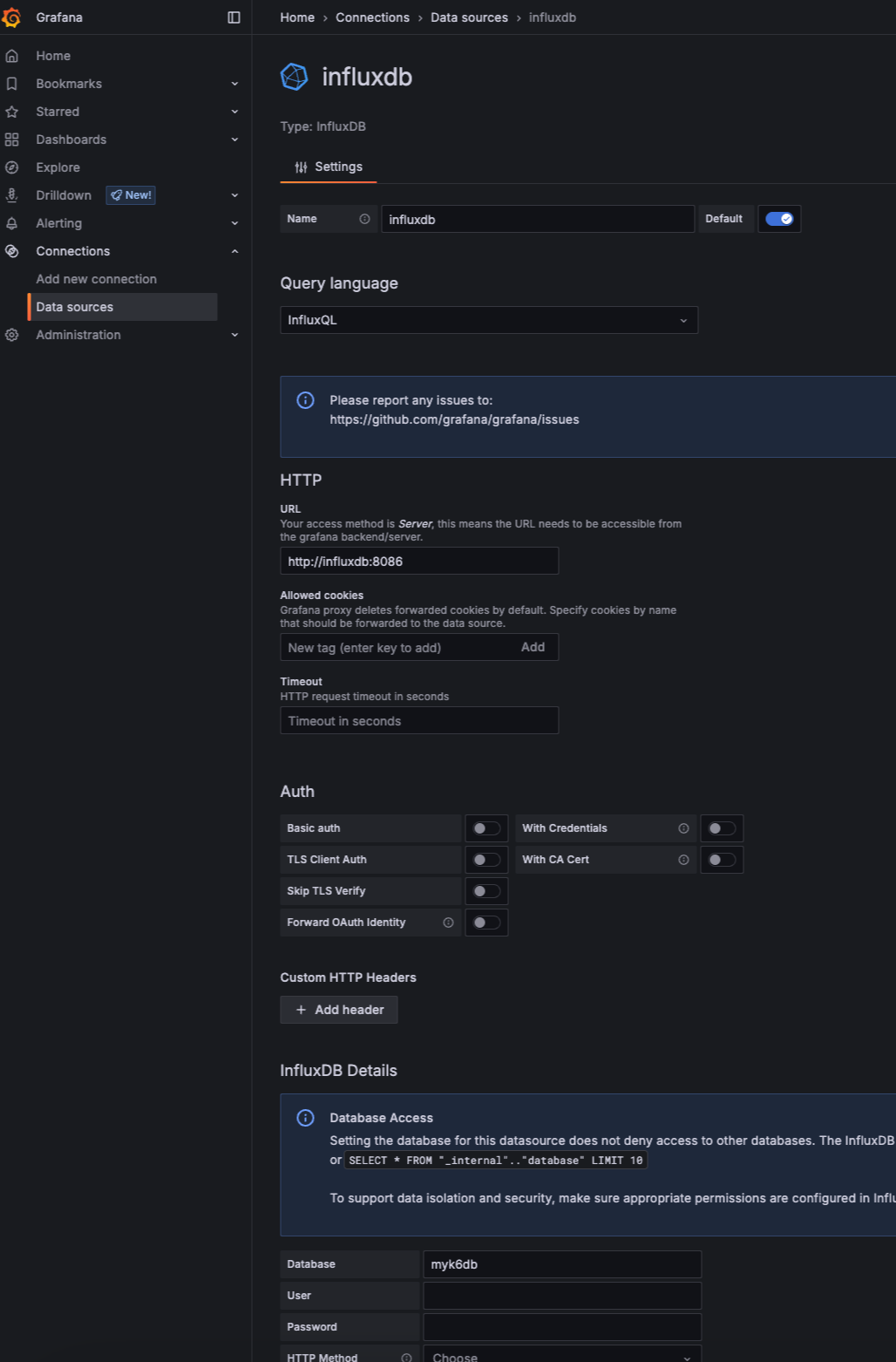The width and height of the screenshot is (896, 1362).
Task: Click the InfluxDB logo next to title
Action: tap(295, 77)
